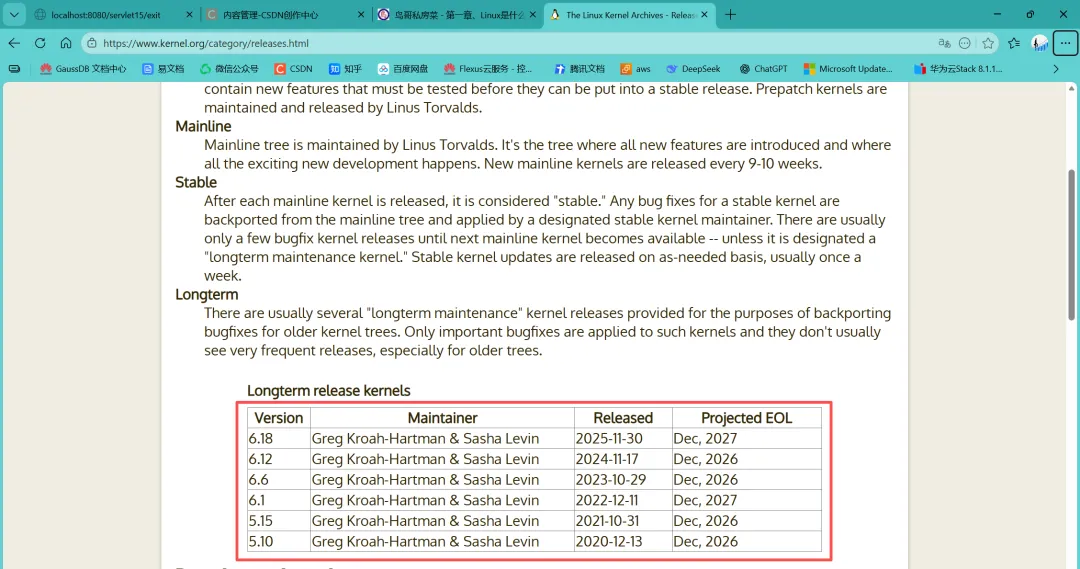Go back to the previous page
The width and height of the screenshot is (1080, 569).
point(14,43)
